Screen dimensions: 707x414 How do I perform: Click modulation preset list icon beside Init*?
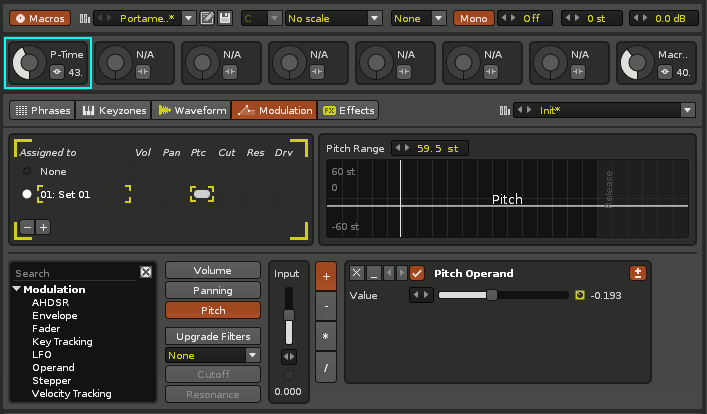(x=505, y=110)
